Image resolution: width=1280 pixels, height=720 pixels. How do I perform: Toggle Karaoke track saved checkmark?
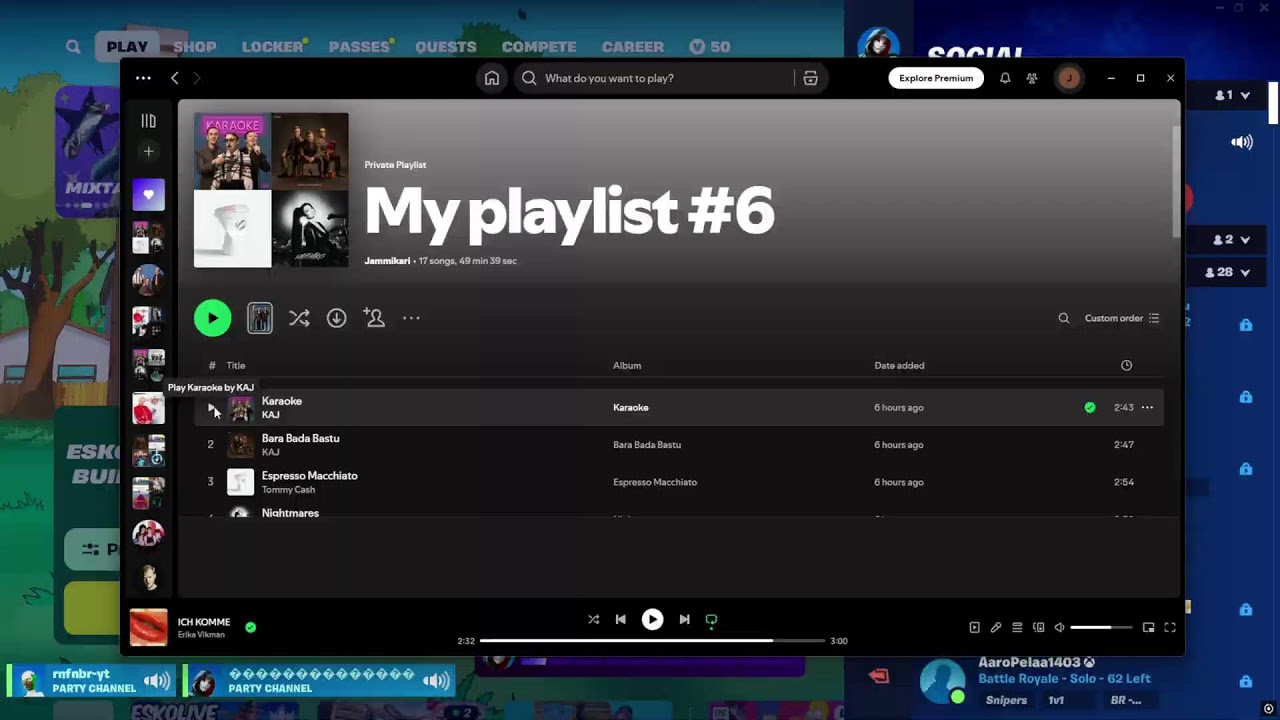click(x=1090, y=407)
